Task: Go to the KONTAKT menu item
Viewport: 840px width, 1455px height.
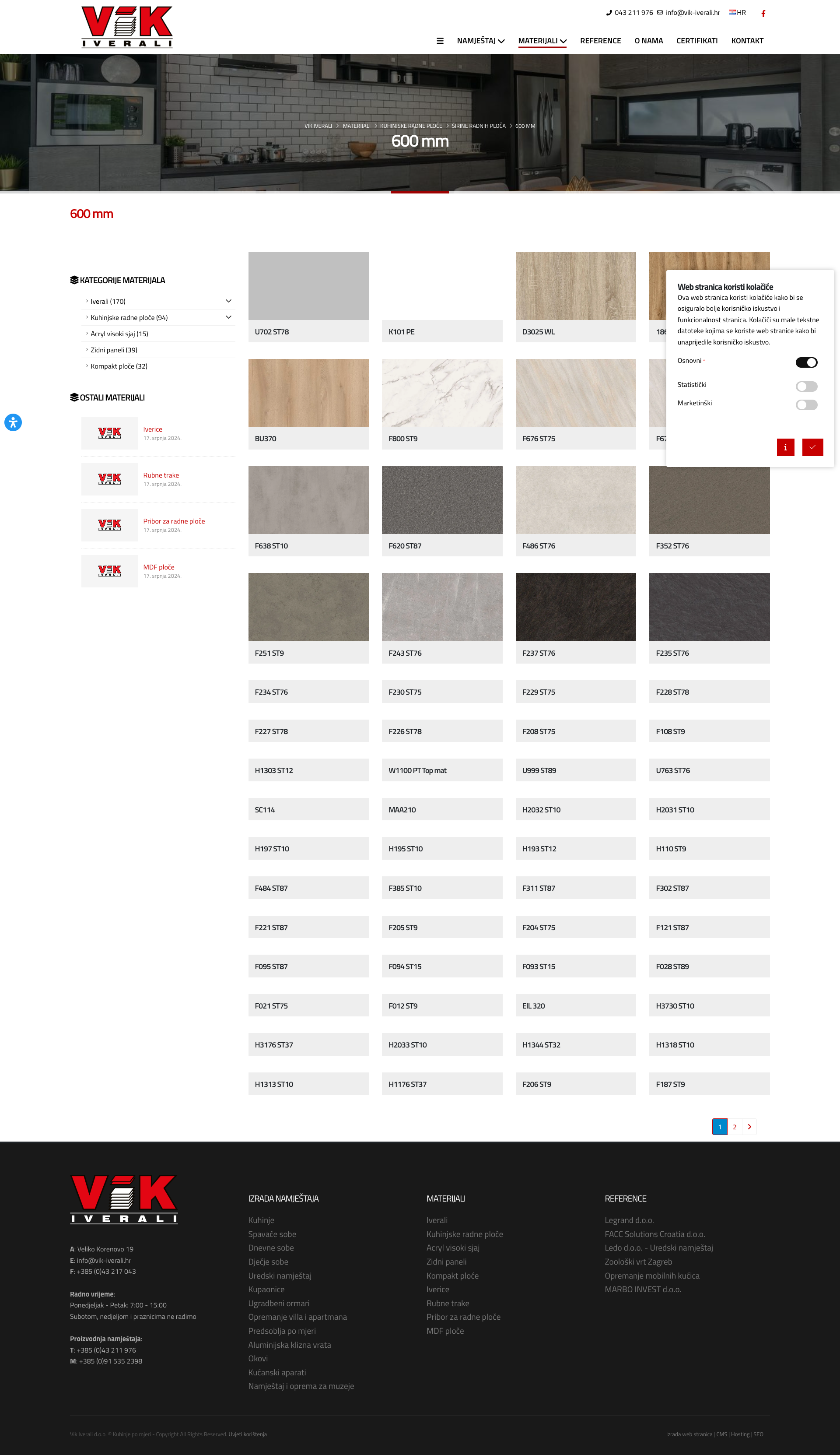Action: (746, 41)
